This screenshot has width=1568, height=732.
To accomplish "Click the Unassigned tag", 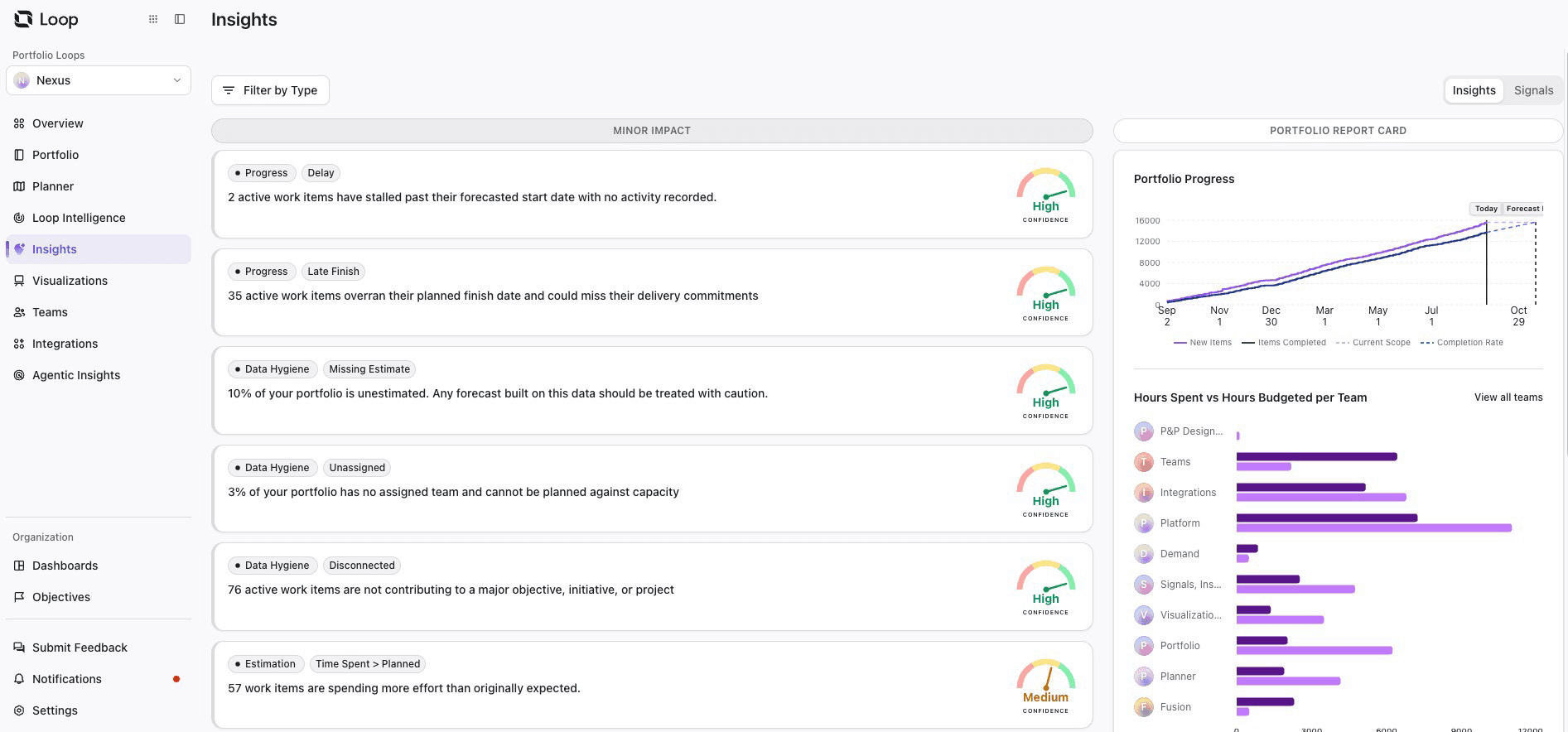I will pos(357,468).
